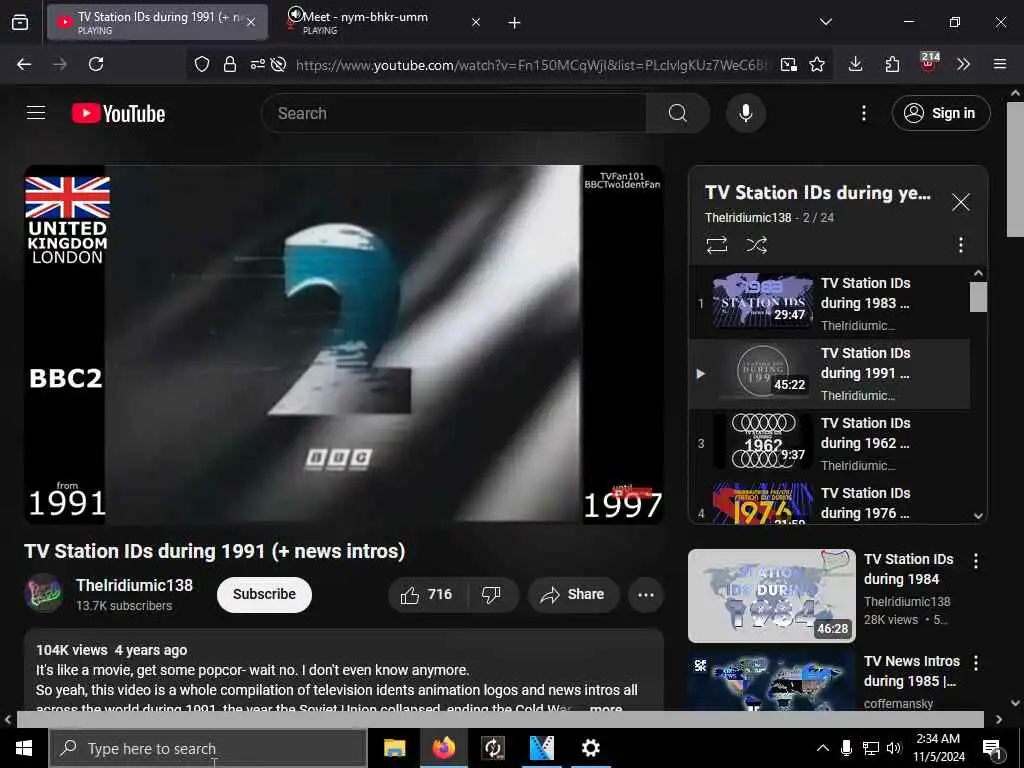Open Settings gear from taskbar
This screenshot has height=768, width=1024.
pos(590,748)
